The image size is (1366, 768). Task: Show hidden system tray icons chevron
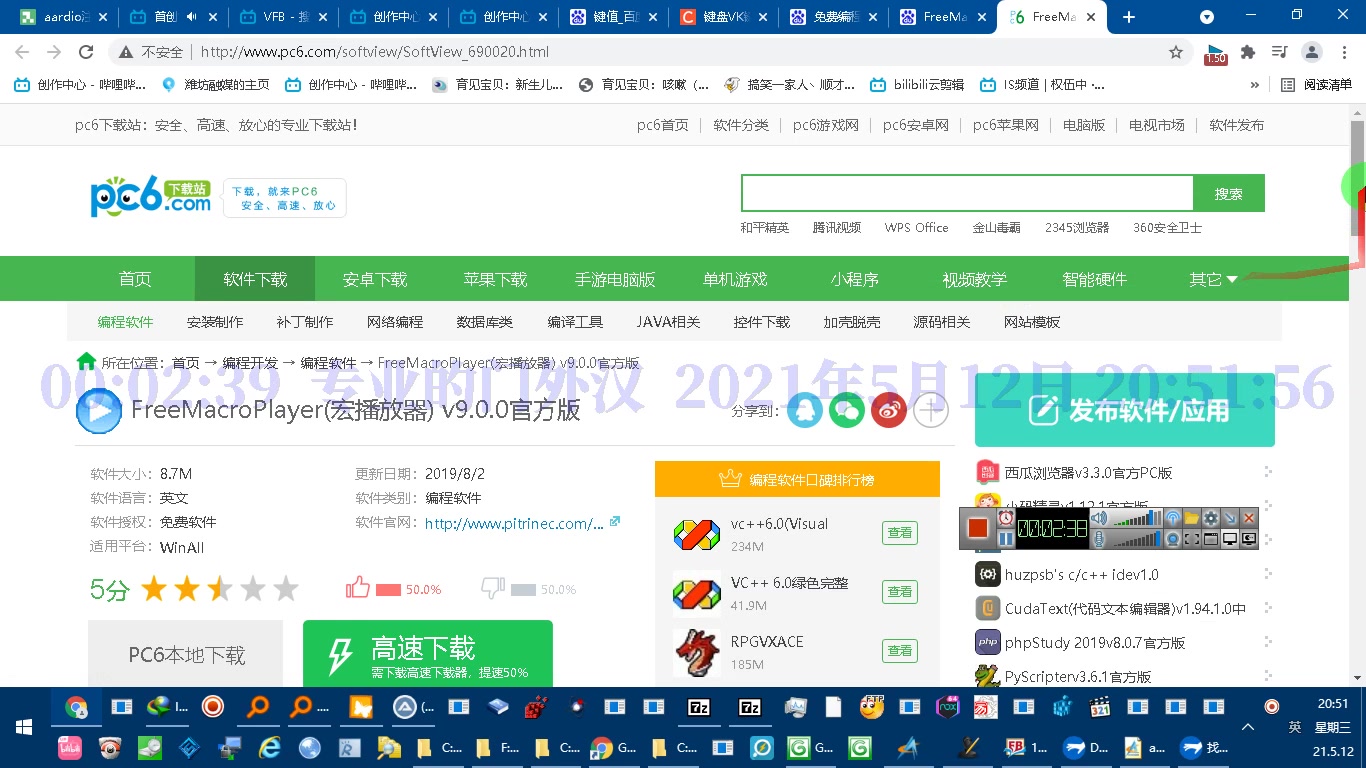1248,727
